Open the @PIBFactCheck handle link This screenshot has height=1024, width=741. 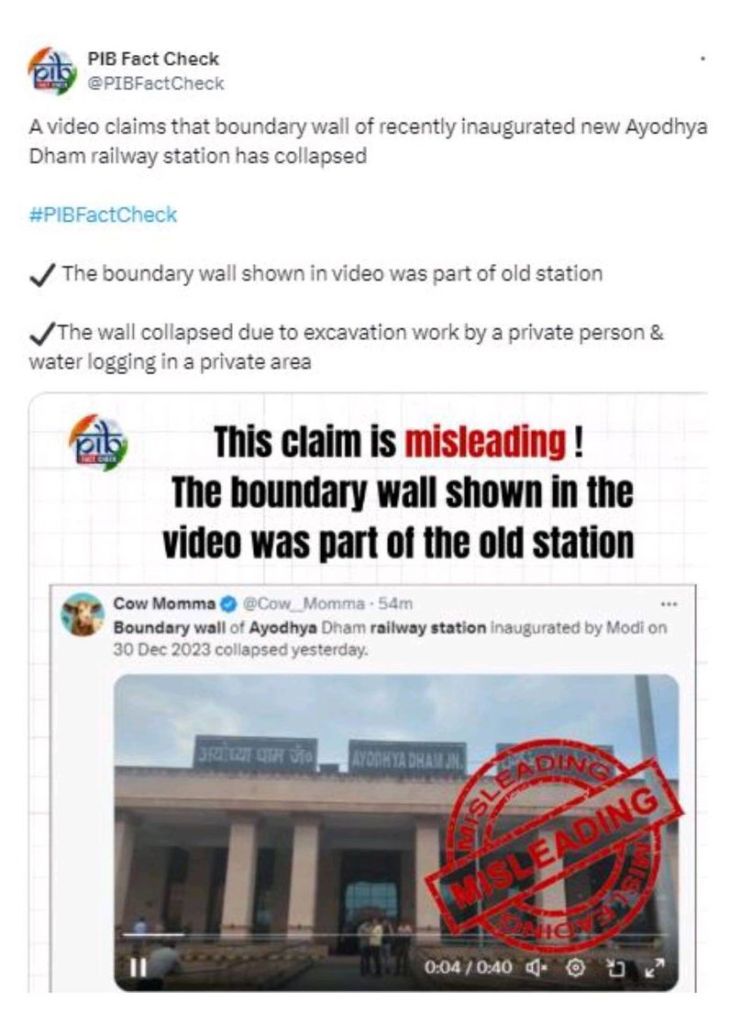pyautogui.click(x=155, y=84)
